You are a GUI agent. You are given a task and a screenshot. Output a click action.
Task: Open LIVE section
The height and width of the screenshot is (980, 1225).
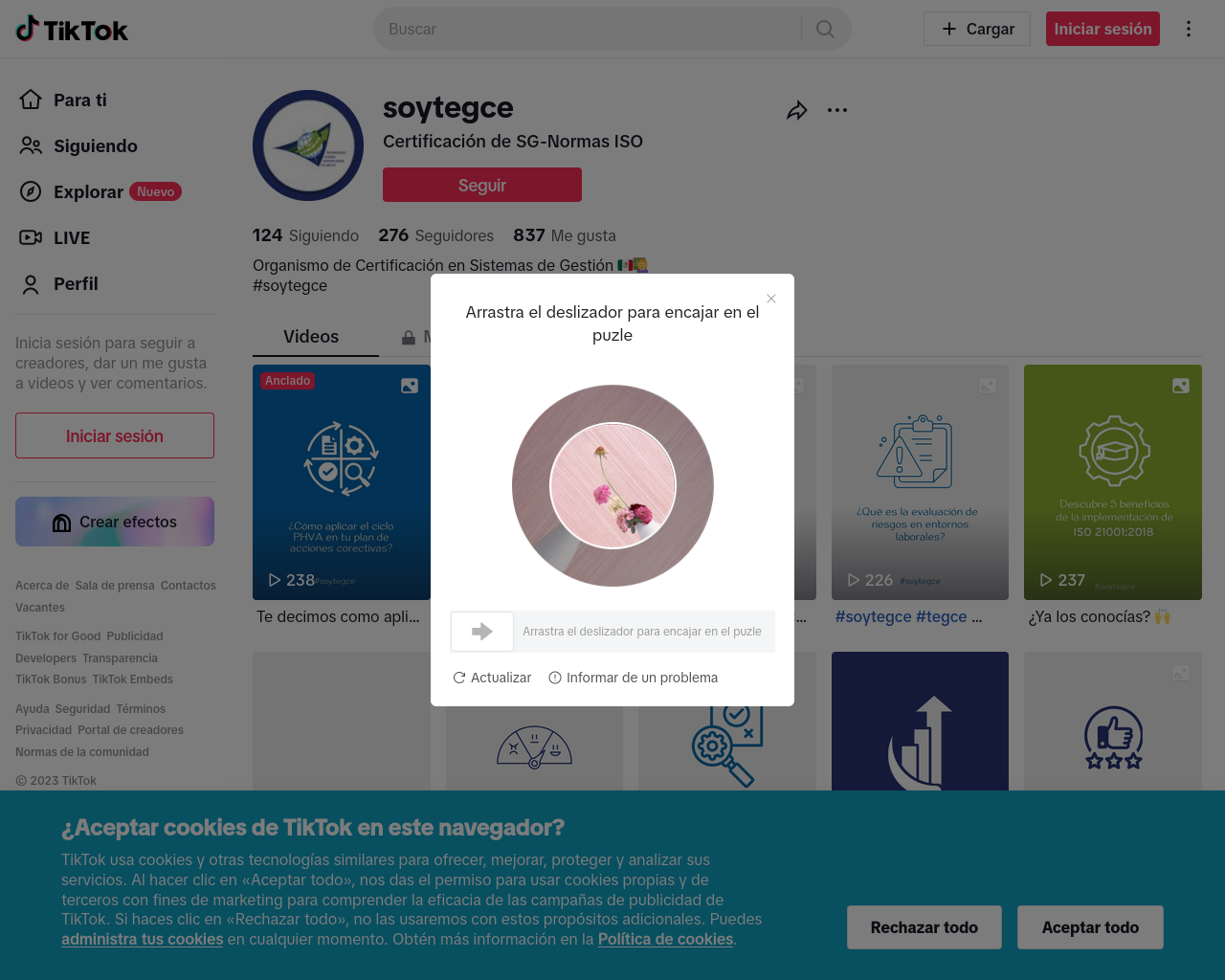(56, 237)
